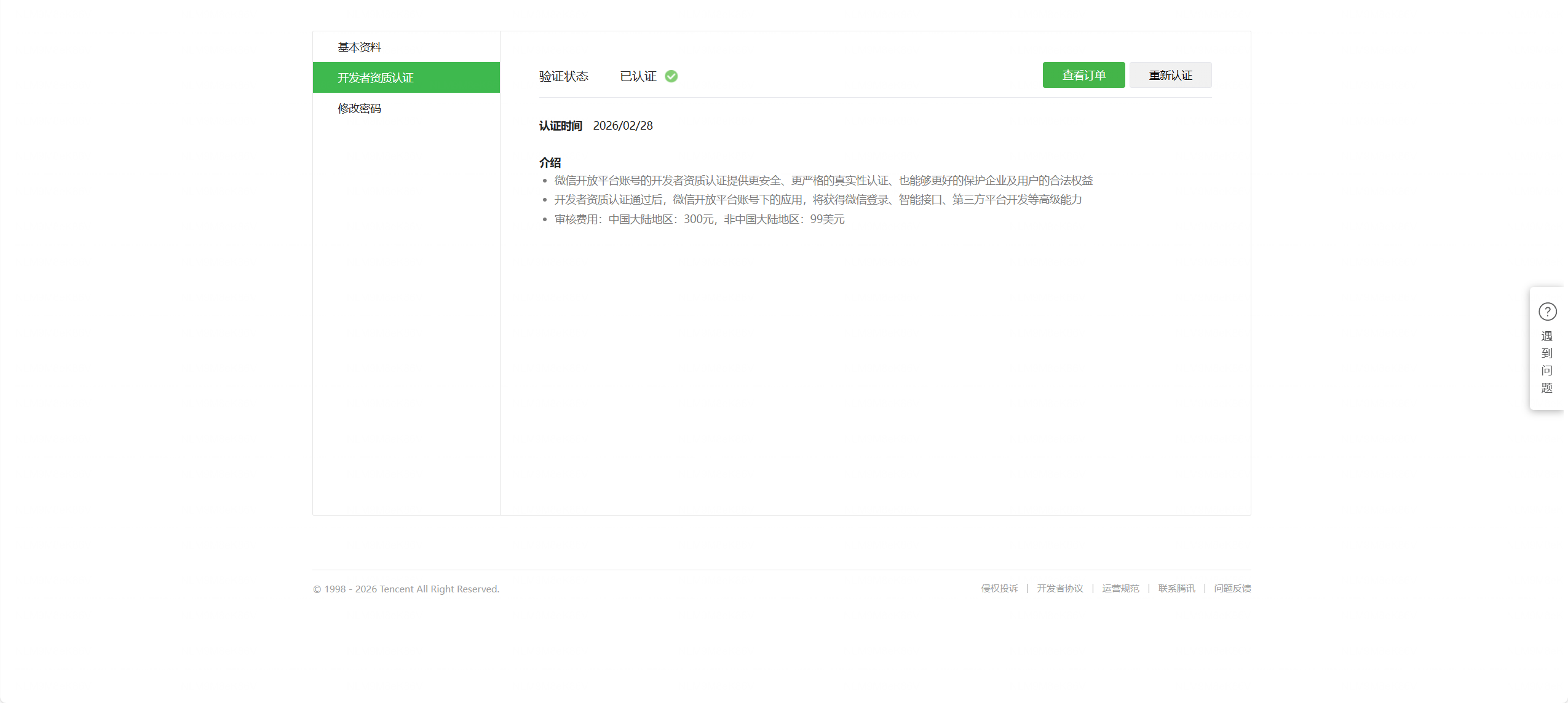Viewport: 1568px width, 703px height.
Task: Click the 已认证 status text
Action: [638, 76]
